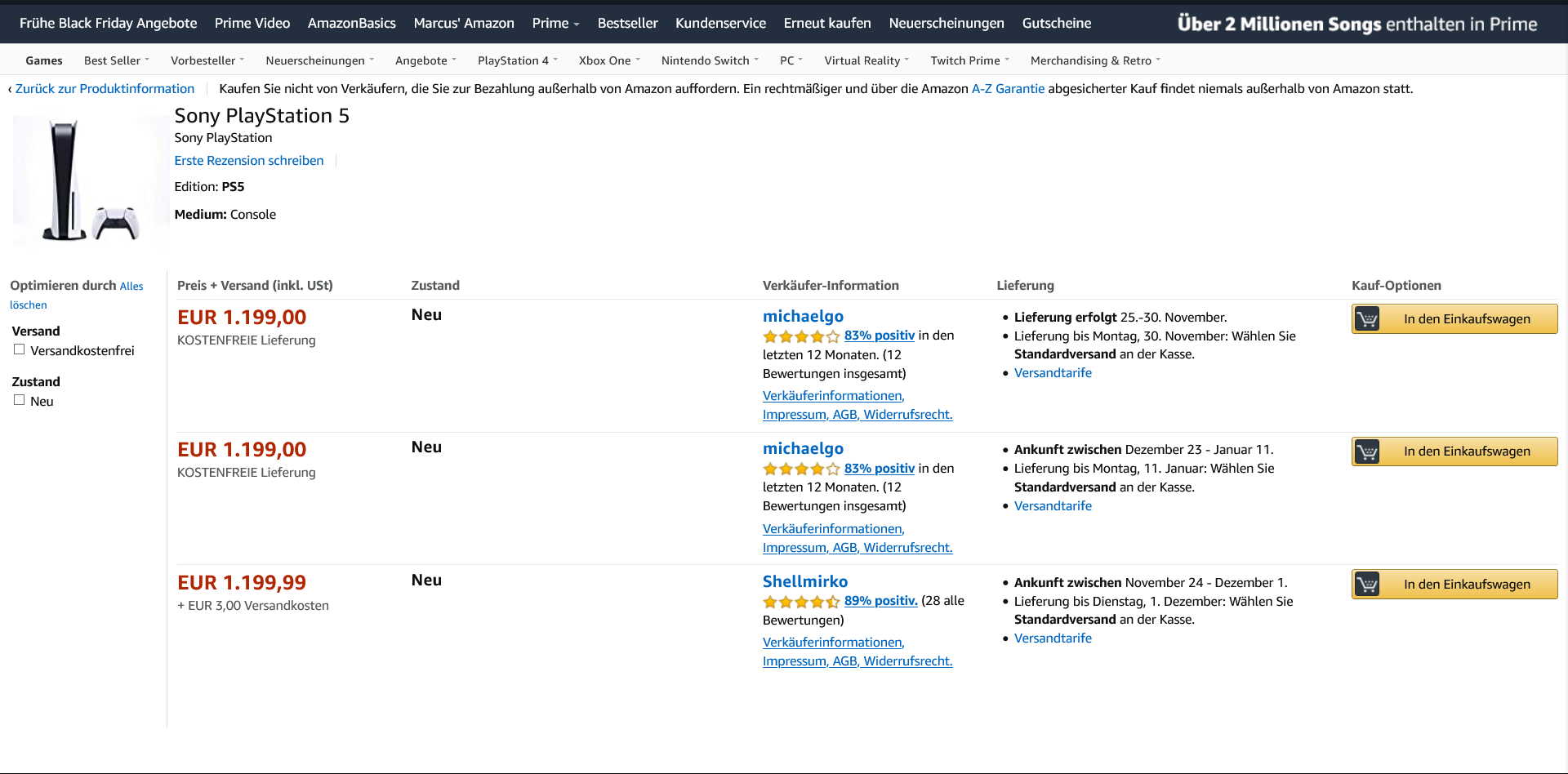1568x774 pixels.
Task: Expand Vorbesteller dropdown
Action: (207, 60)
